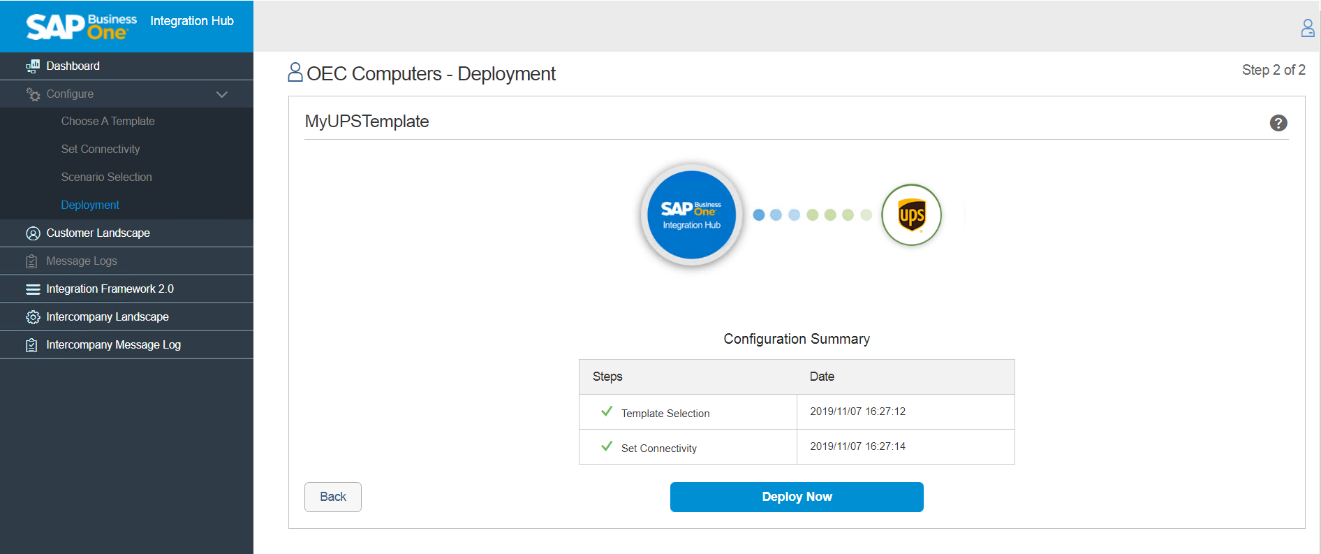1321x554 pixels.
Task: Select Scenario Selection in sidebar
Action: coord(106,177)
